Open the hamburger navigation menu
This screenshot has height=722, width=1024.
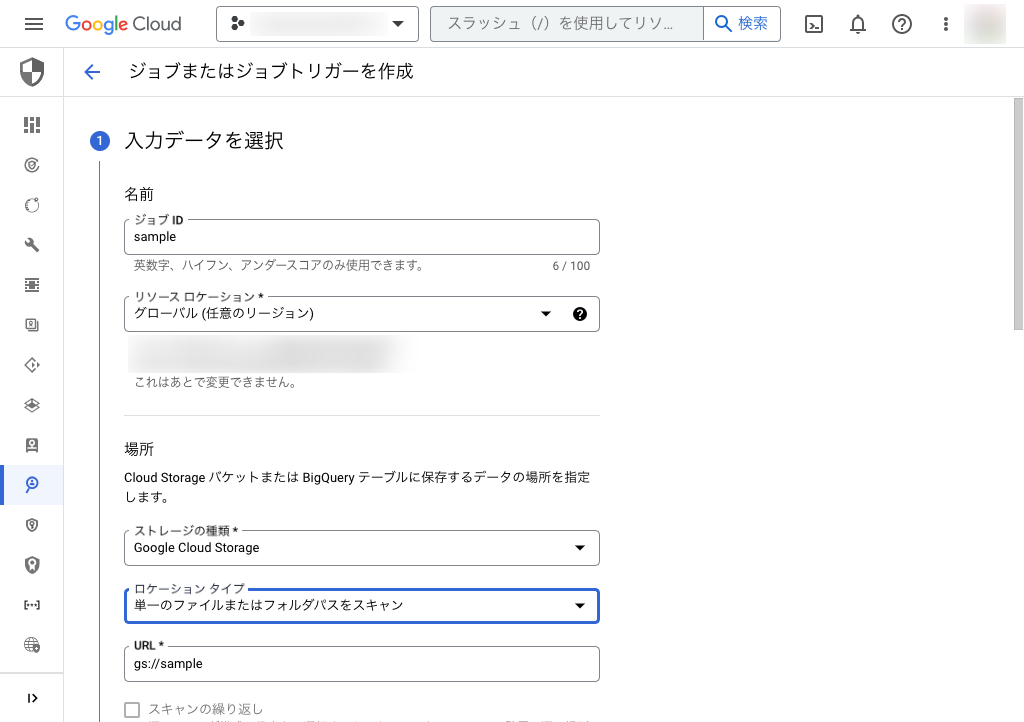pyautogui.click(x=32, y=24)
